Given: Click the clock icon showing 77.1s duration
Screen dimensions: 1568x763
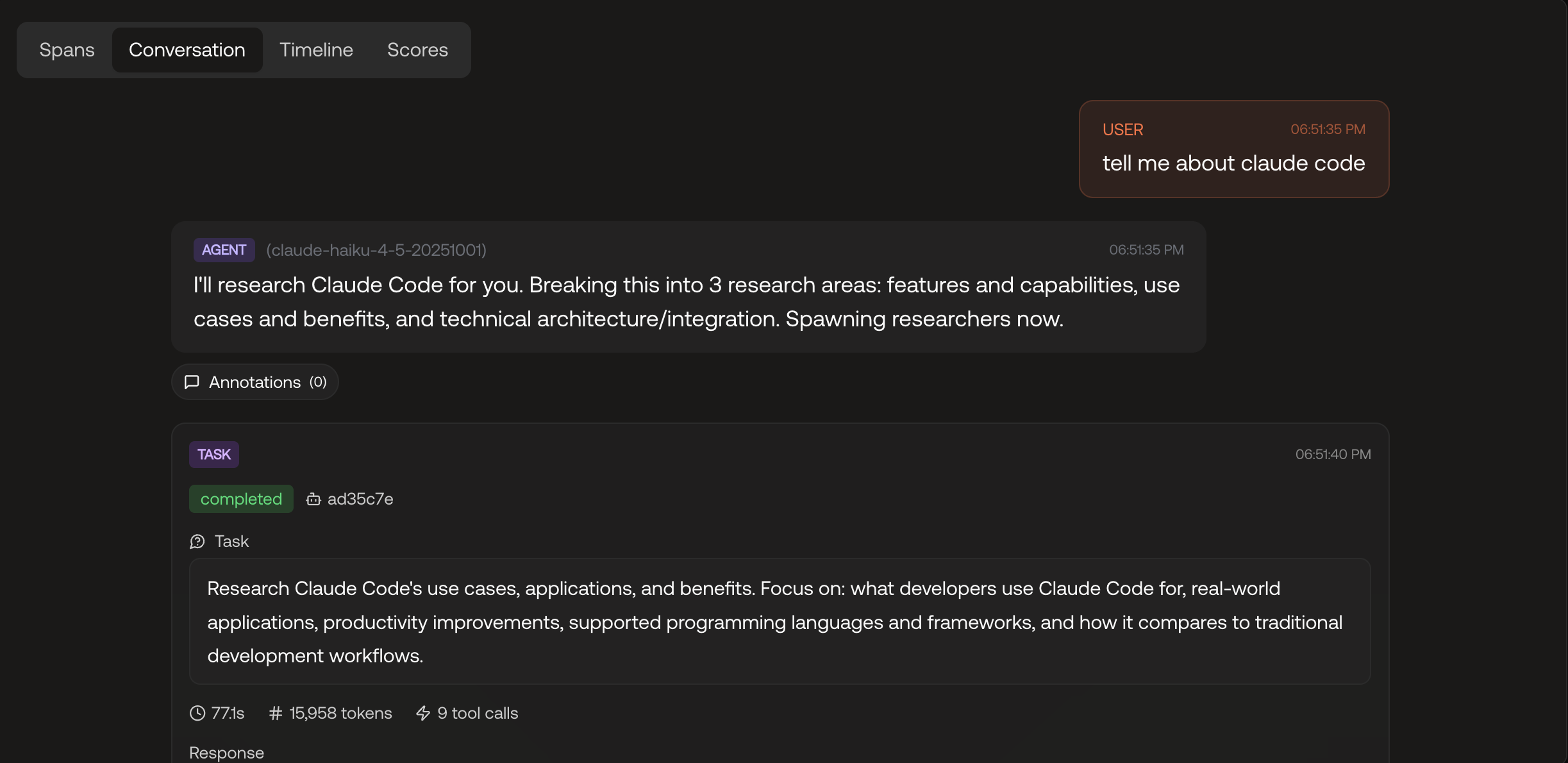Looking at the screenshot, I should pyautogui.click(x=197, y=713).
